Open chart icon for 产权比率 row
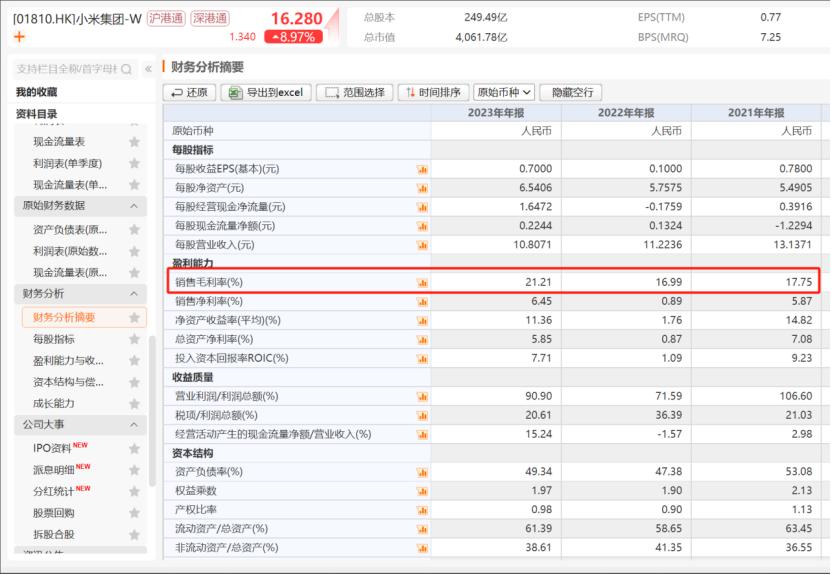 coord(422,510)
